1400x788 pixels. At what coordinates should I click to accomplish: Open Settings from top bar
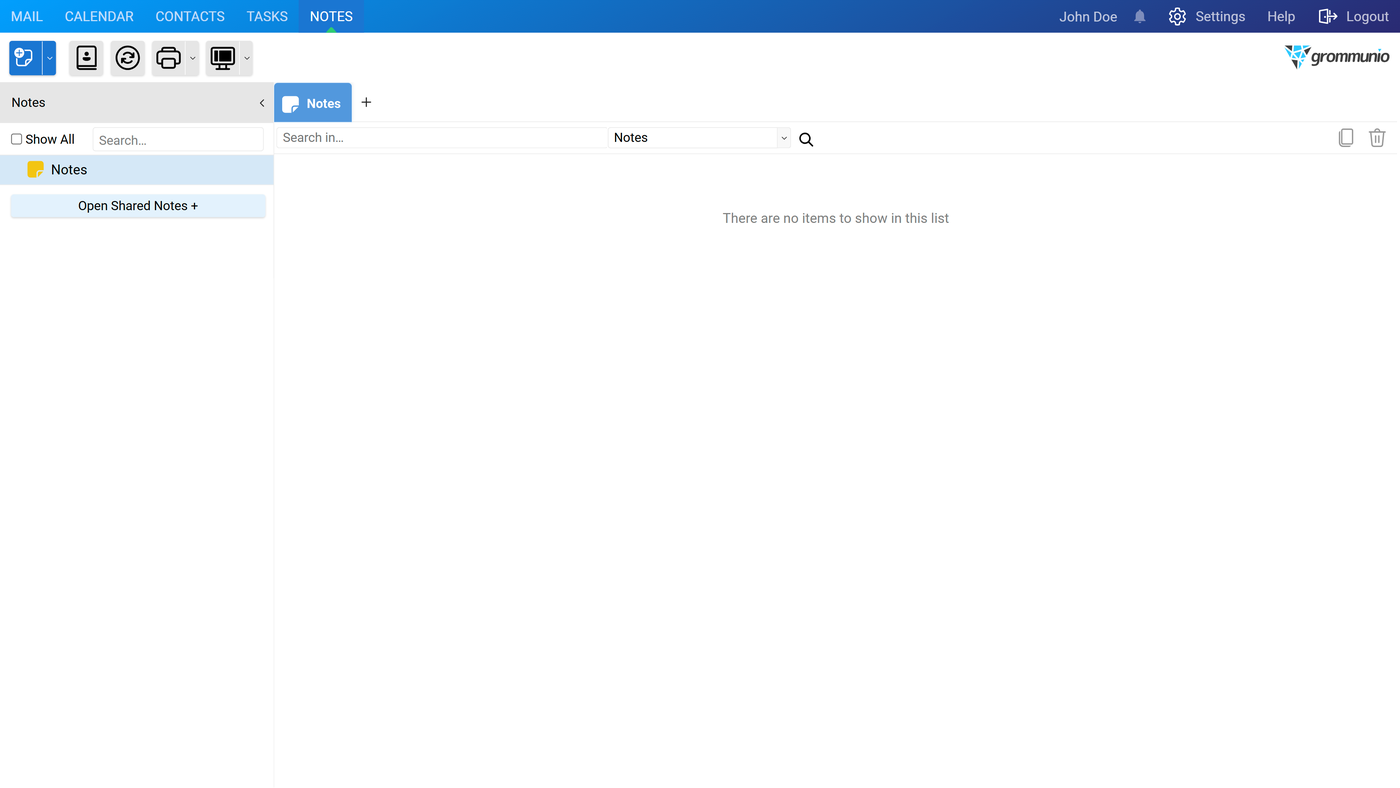1207,16
